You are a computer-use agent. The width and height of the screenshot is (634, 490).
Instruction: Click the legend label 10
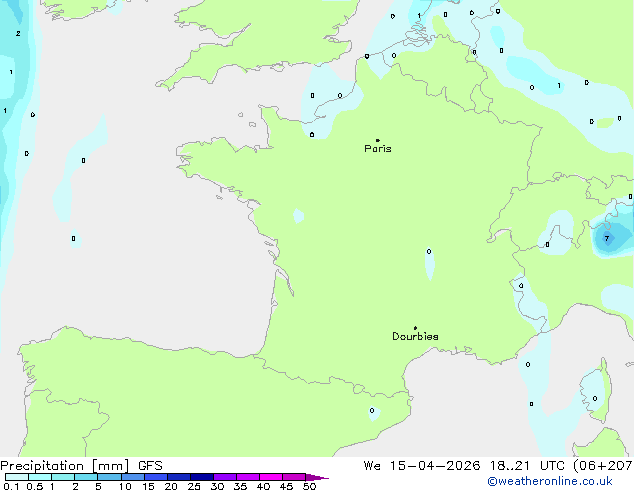tap(125, 486)
